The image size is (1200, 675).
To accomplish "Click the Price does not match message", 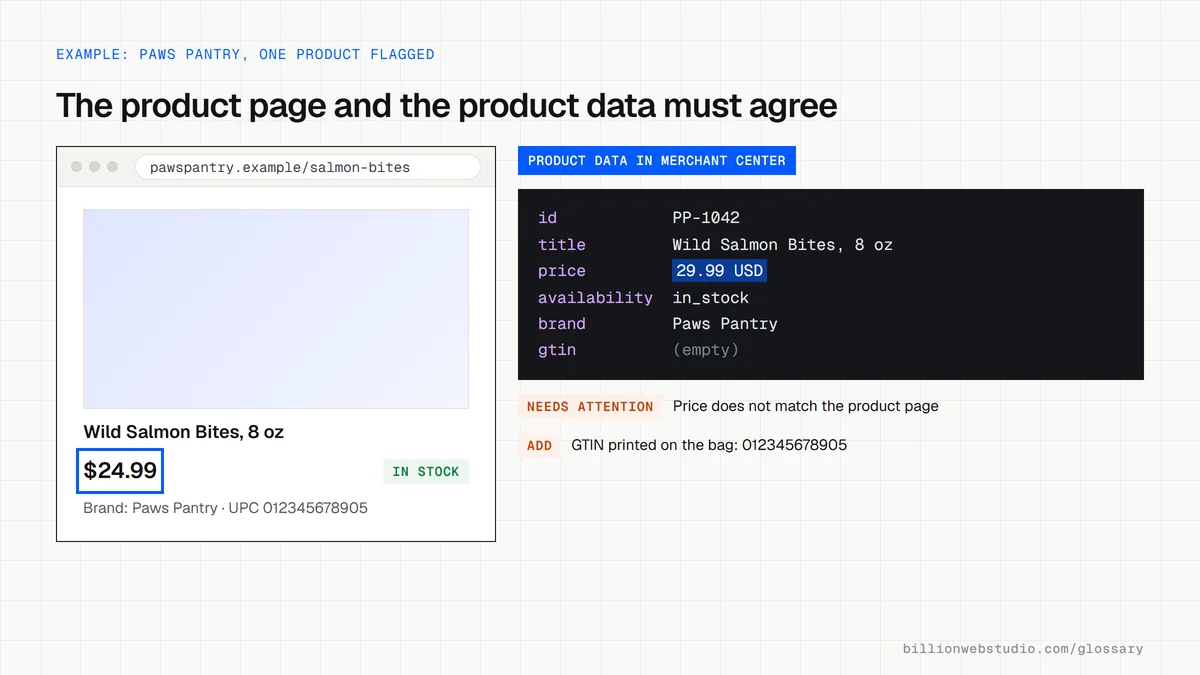I will pyautogui.click(x=806, y=406).
